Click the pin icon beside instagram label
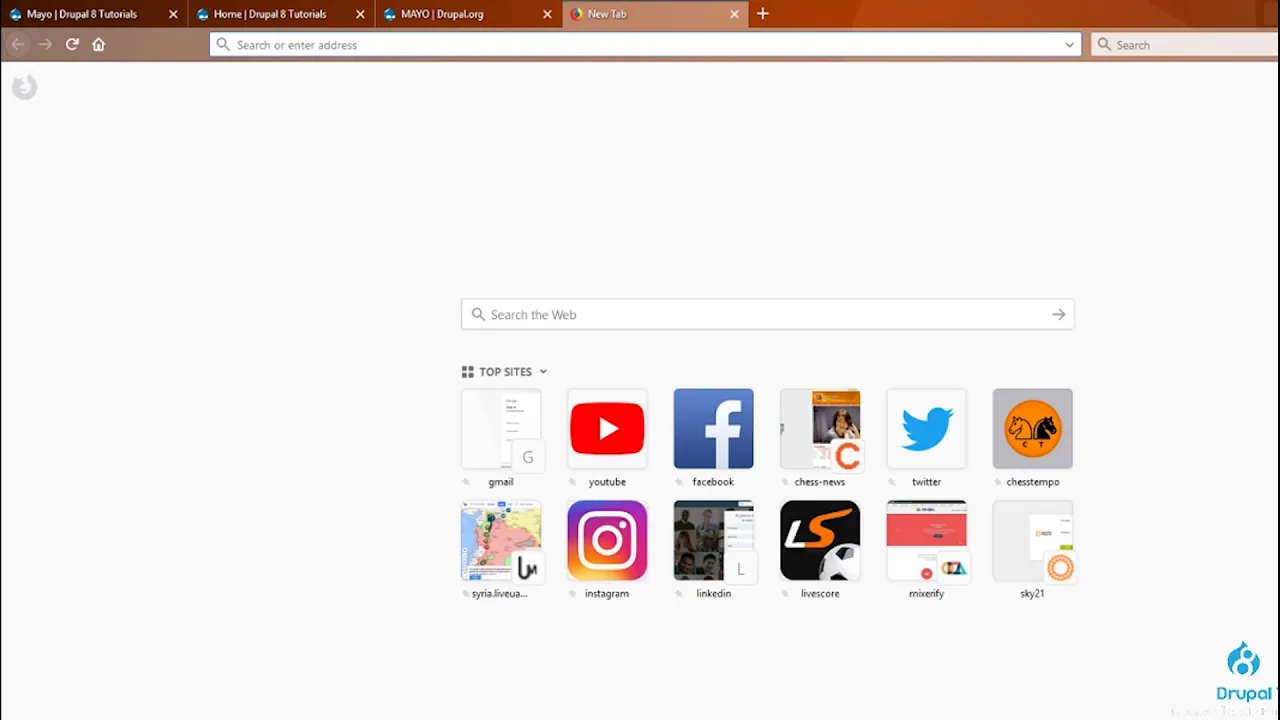 [572, 595]
